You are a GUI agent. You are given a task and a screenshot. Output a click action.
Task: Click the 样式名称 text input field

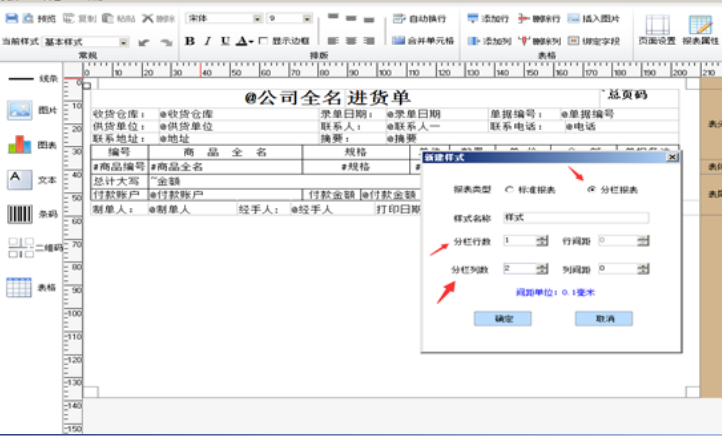pyautogui.click(x=575, y=217)
